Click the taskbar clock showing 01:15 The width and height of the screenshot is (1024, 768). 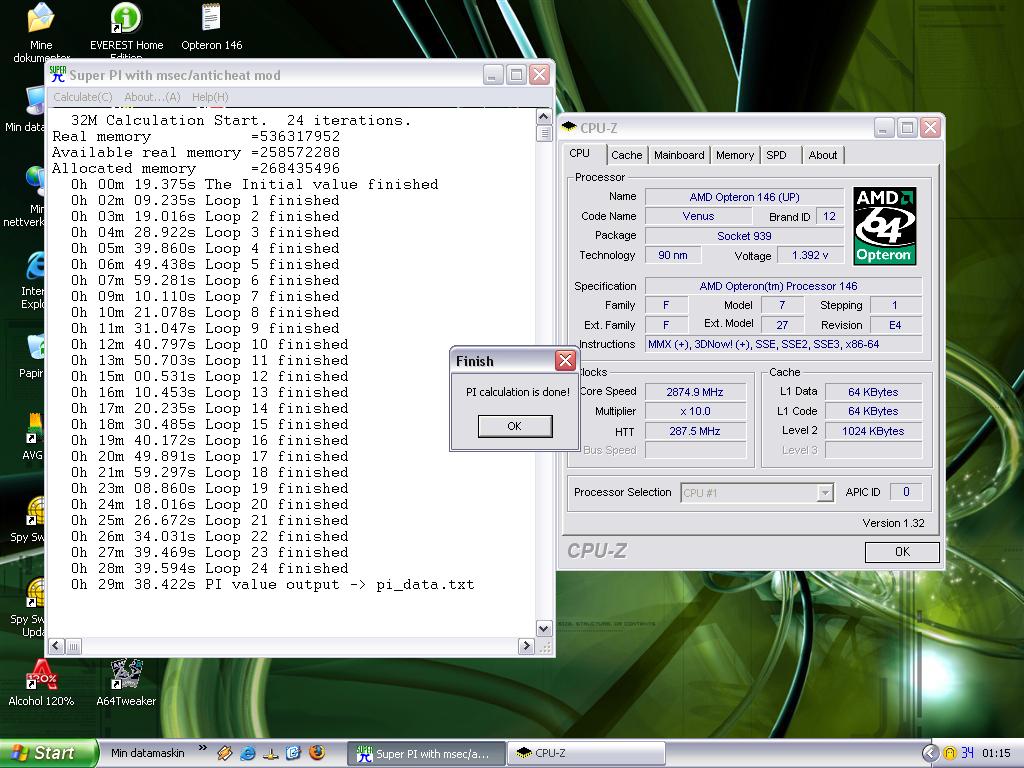996,753
